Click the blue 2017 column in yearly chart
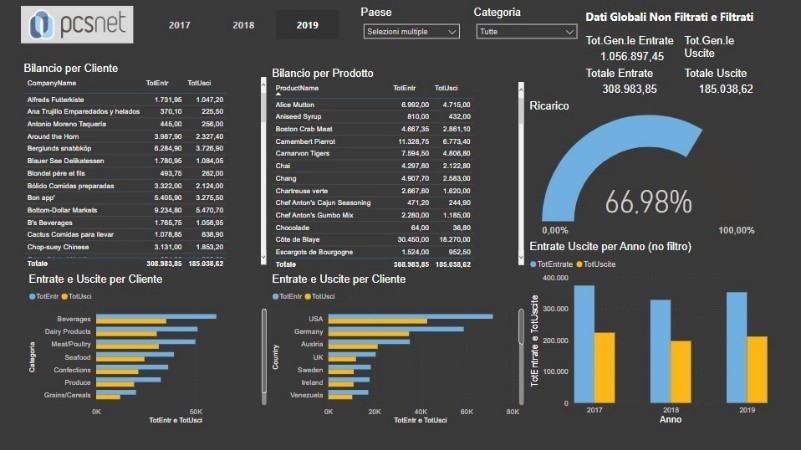The width and height of the screenshot is (801, 450). (x=584, y=344)
